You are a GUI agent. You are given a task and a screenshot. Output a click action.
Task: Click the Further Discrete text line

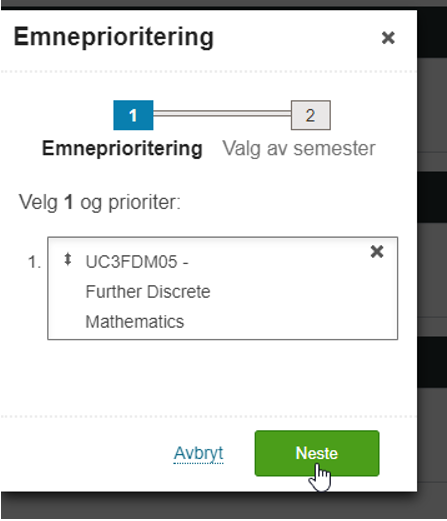point(148,292)
